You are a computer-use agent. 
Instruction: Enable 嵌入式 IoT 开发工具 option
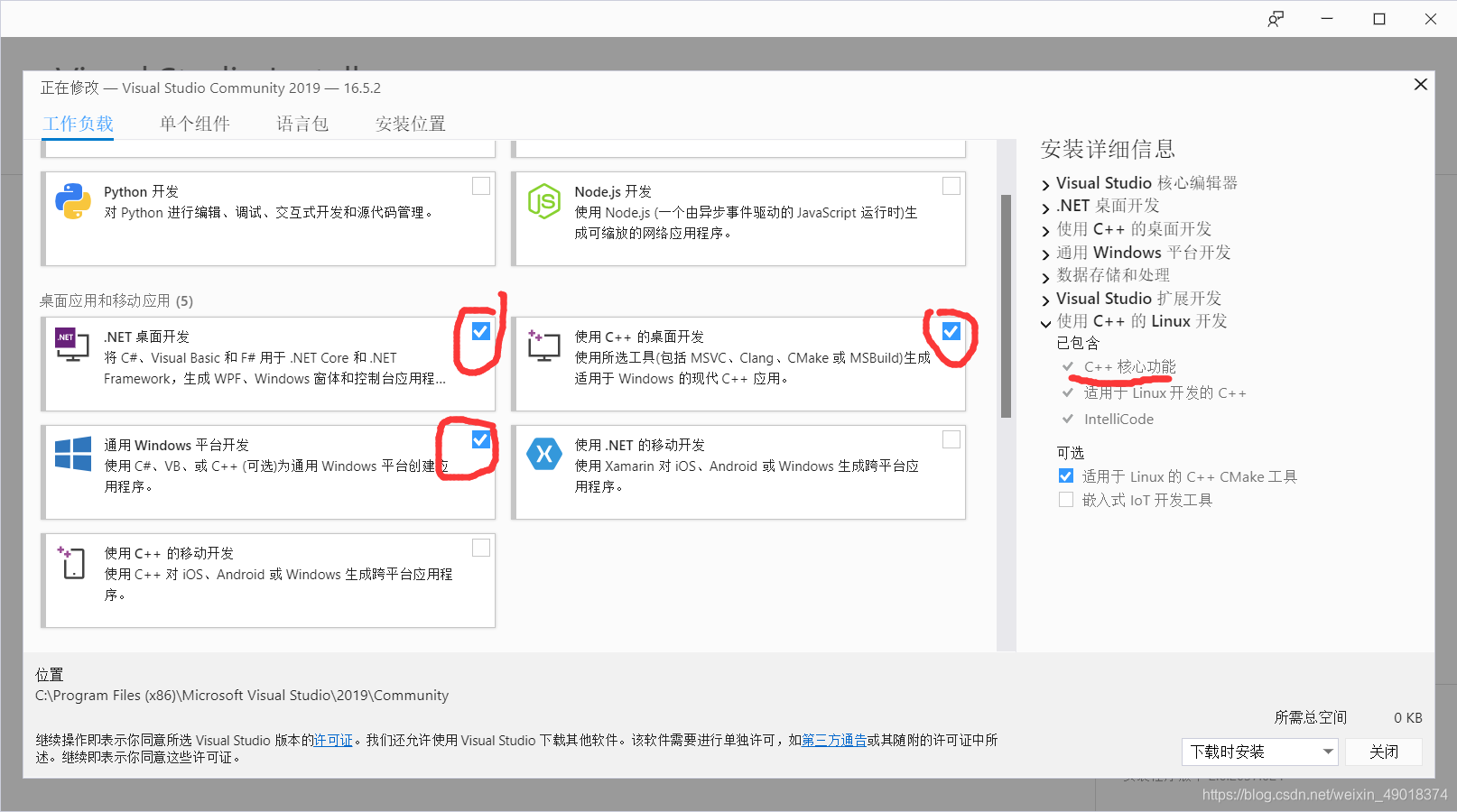1066,500
